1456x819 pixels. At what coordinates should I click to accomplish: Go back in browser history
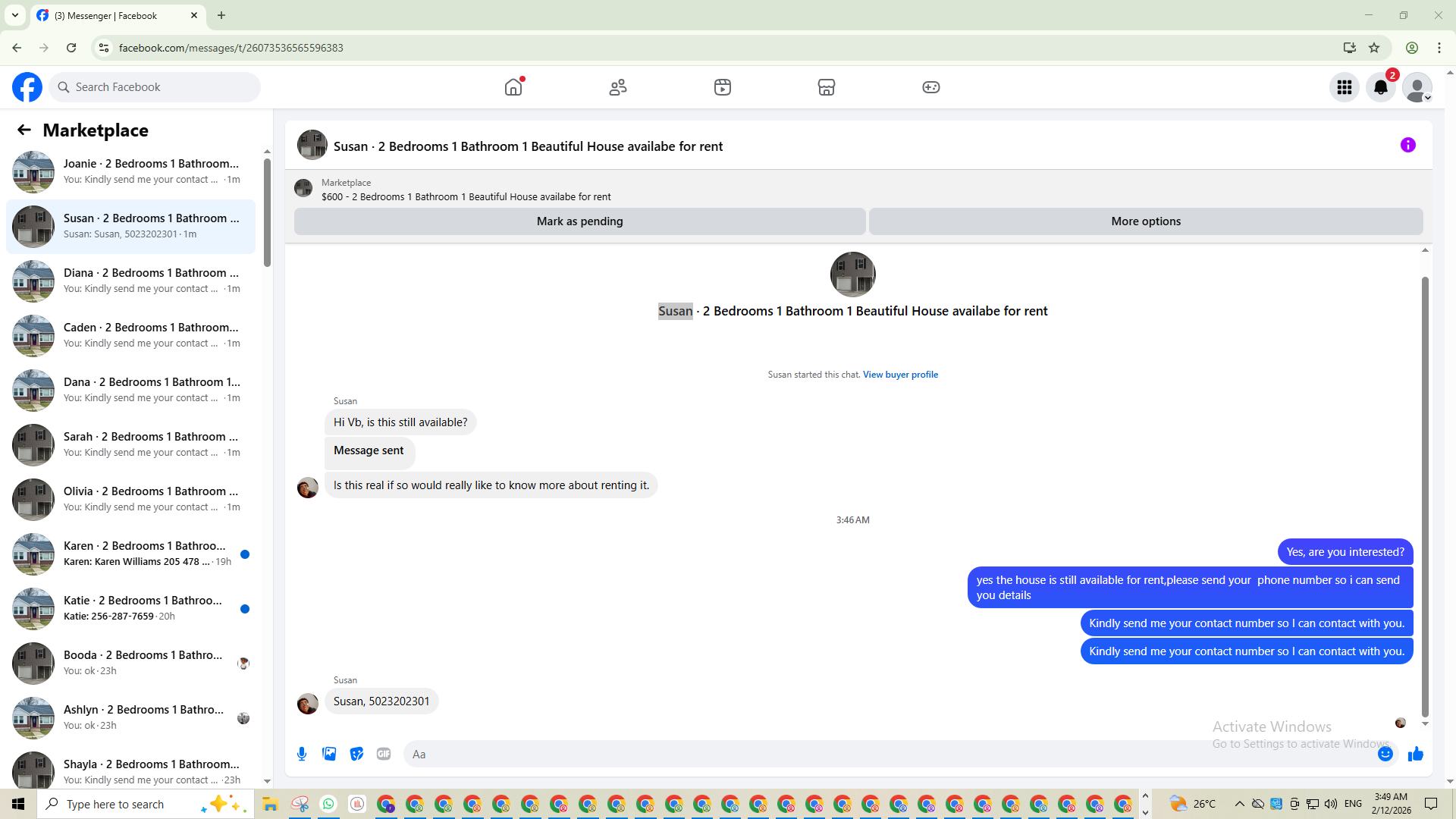pyautogui.click(x=17, y=48)
